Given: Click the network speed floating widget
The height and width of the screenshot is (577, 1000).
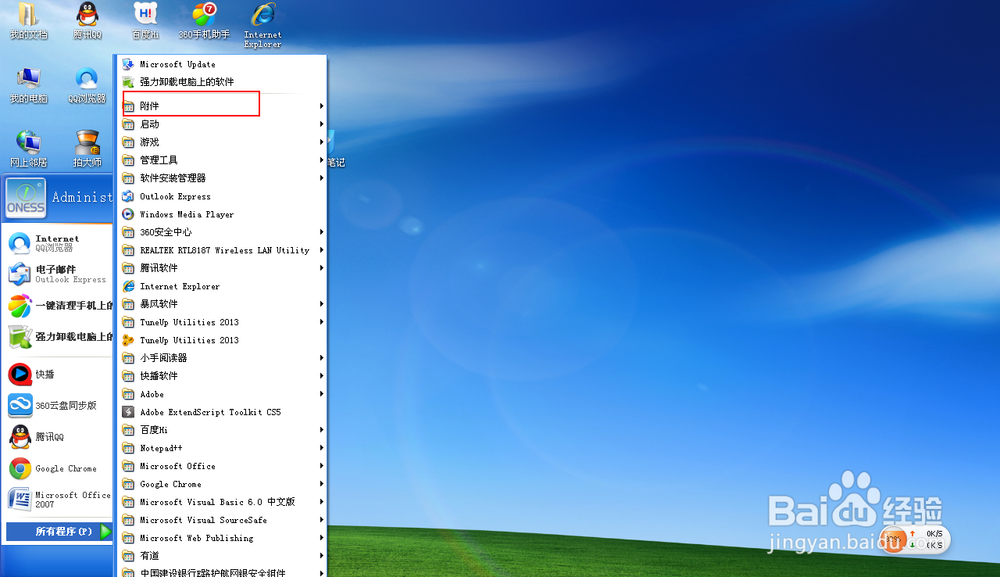Looking at the screenshot, I should pyautogui.click(x=915, y=539).
